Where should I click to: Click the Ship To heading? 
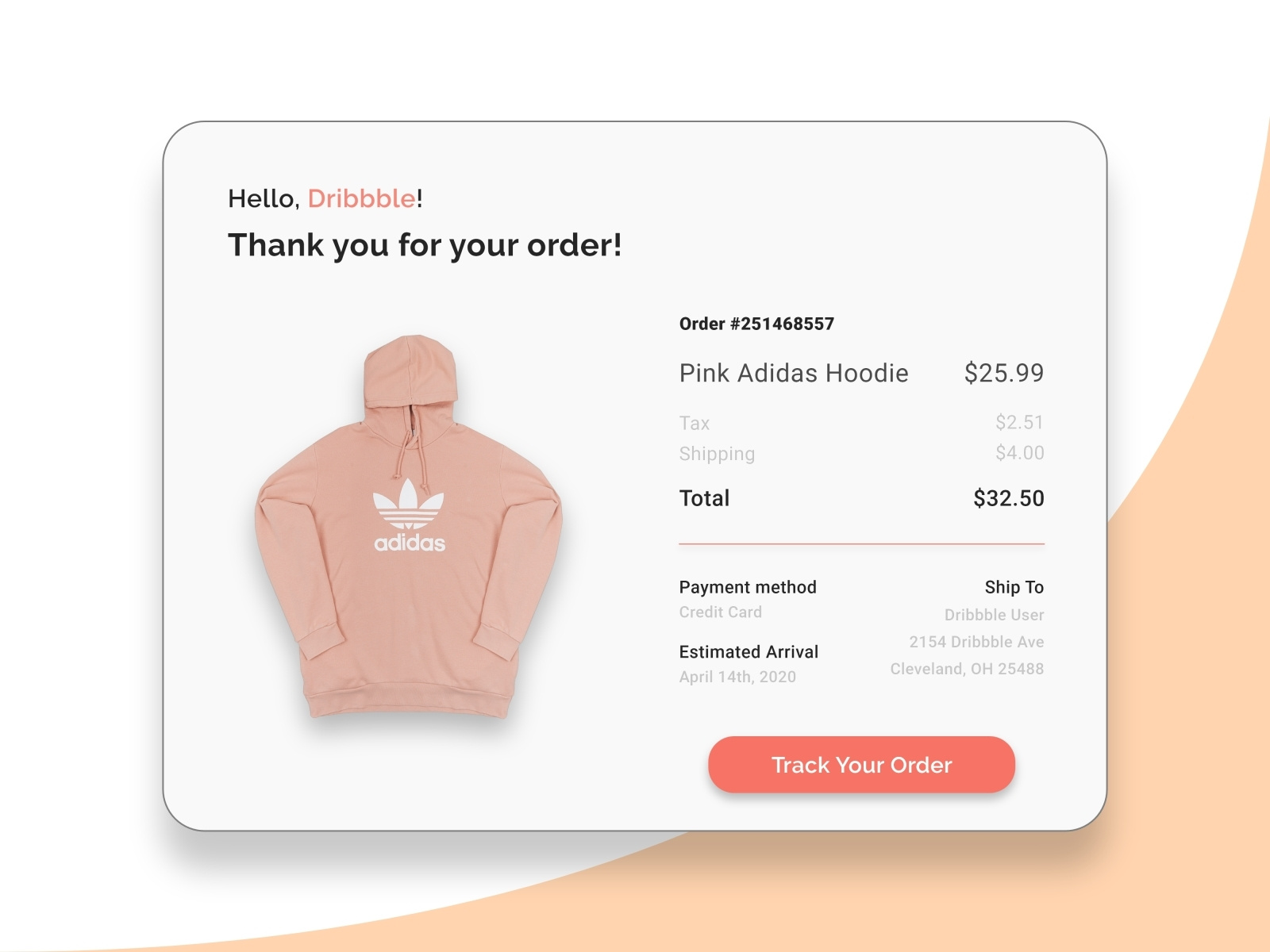click(x=1014, y=587)
